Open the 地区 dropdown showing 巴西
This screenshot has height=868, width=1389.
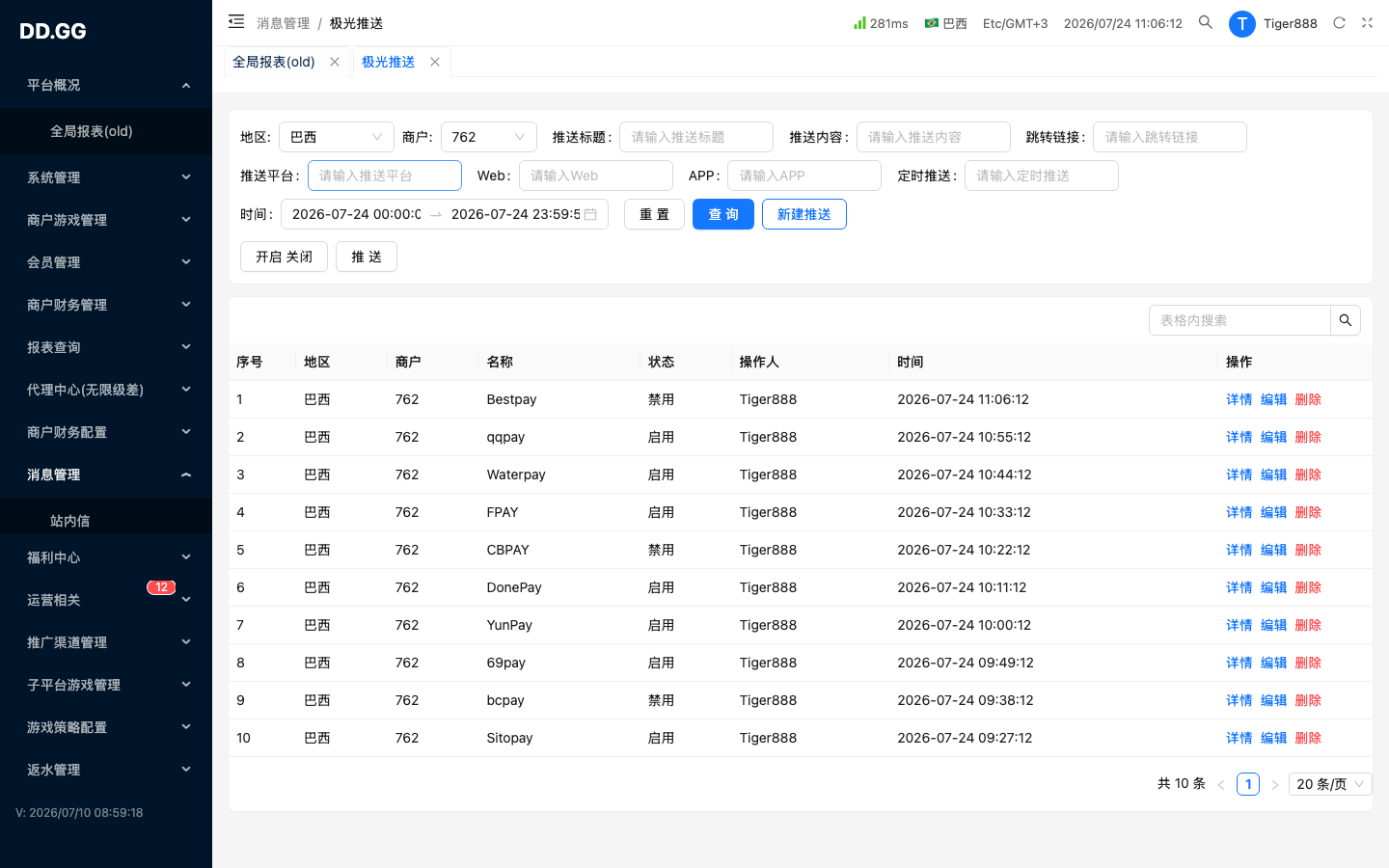[337, 137]
